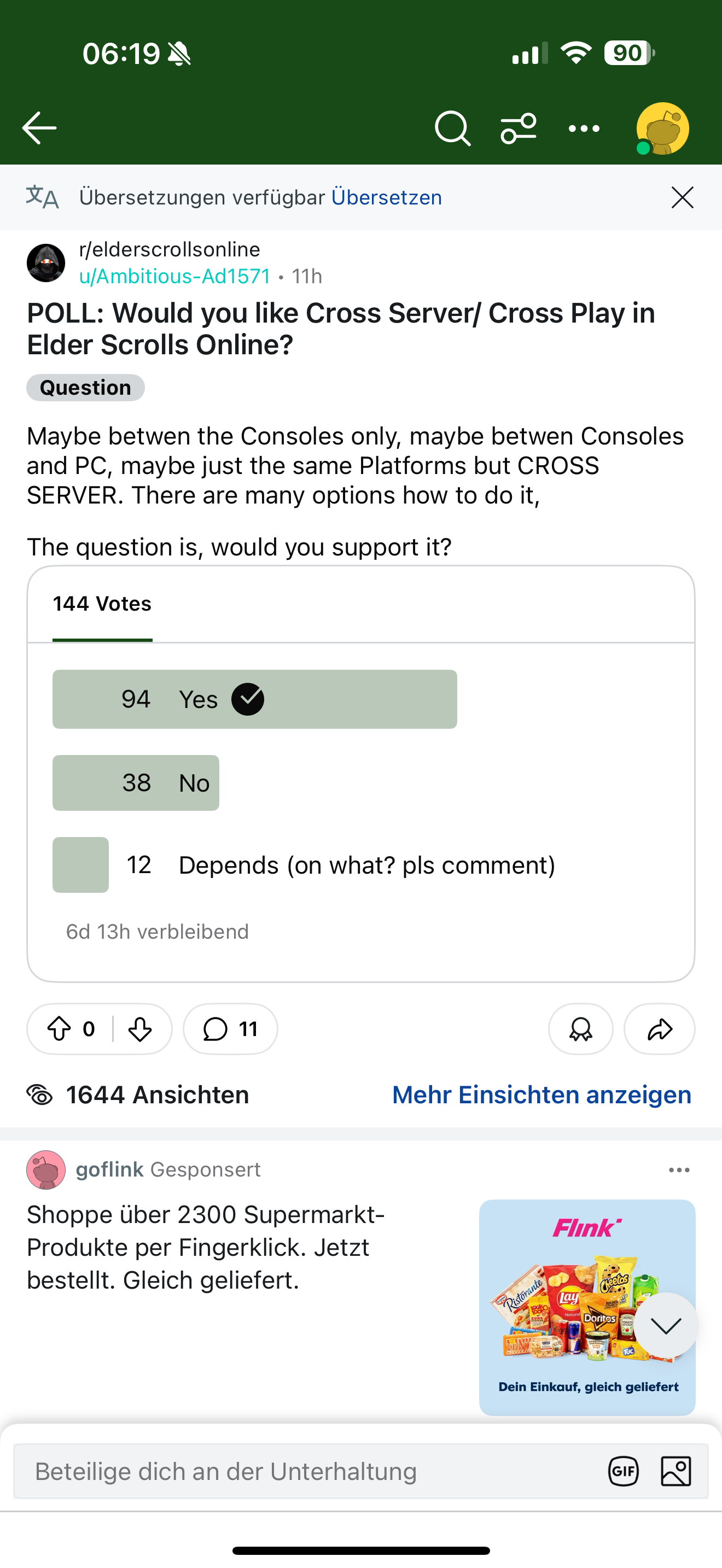
Task: Share the post via arrow icon
Action: click(x=659, y=1029)
